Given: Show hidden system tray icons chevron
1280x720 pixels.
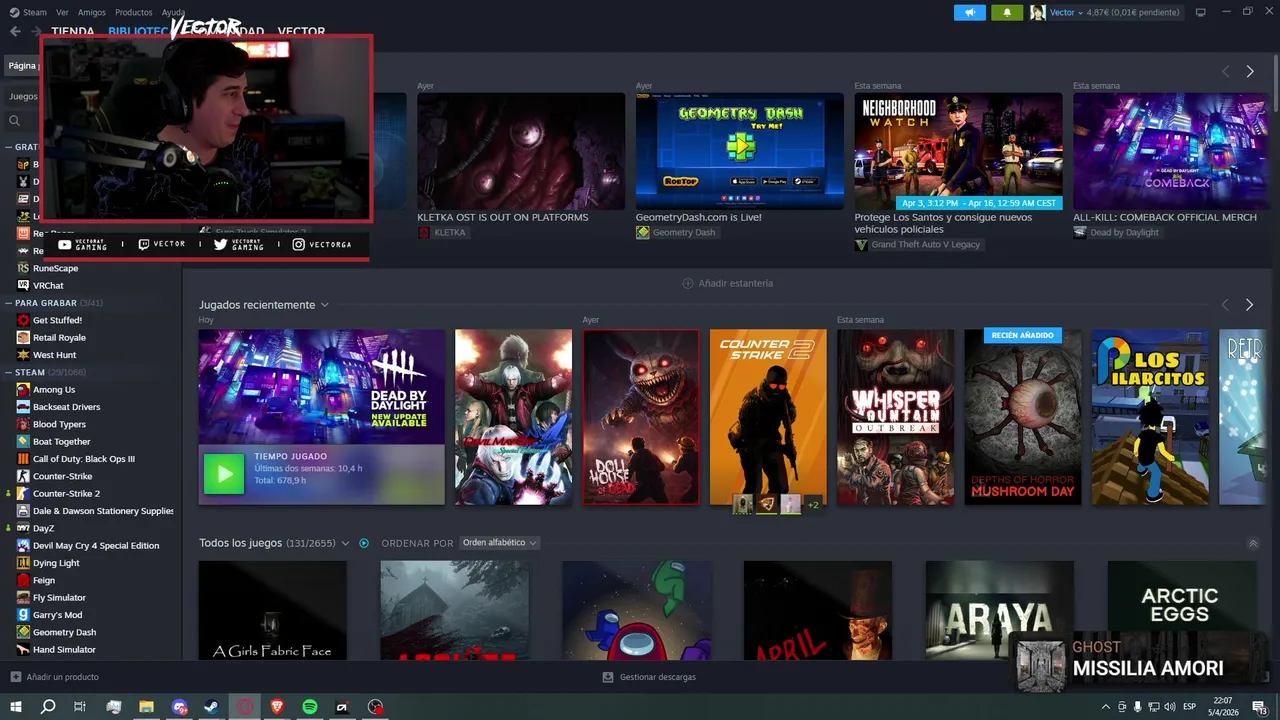Looking at the screenshot, I should (1106, 707).
